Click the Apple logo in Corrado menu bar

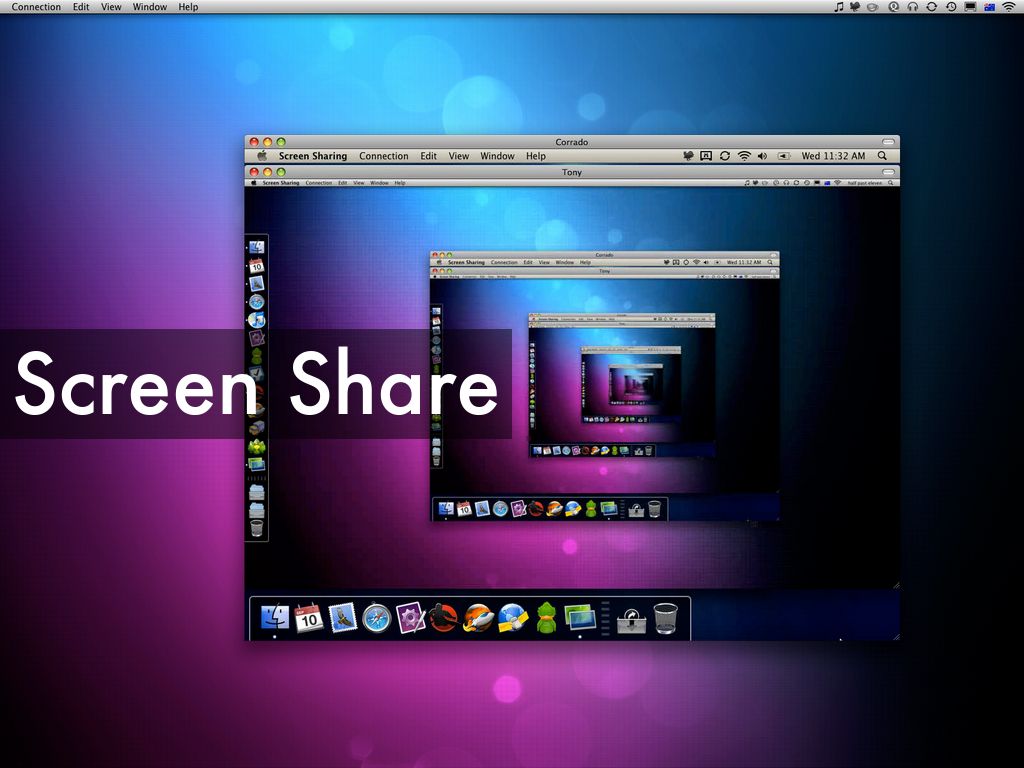pos(262,156)
